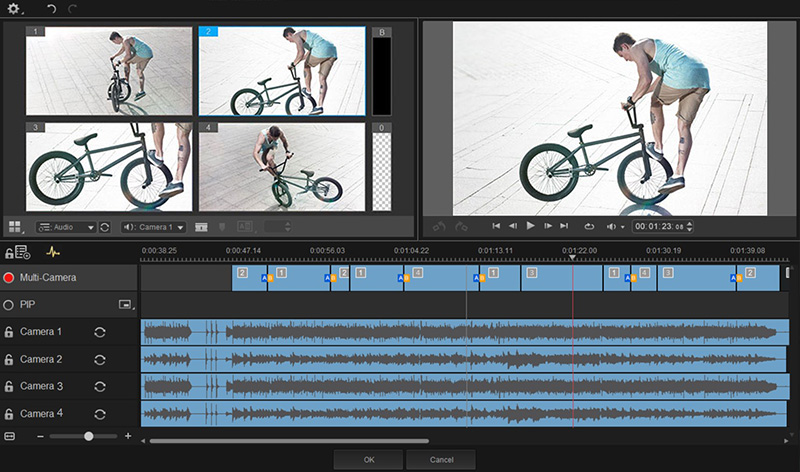This screenshot has height=472, width=800.
Task: Toggle the lock on Camera 3 track
Action: [9, 386]
